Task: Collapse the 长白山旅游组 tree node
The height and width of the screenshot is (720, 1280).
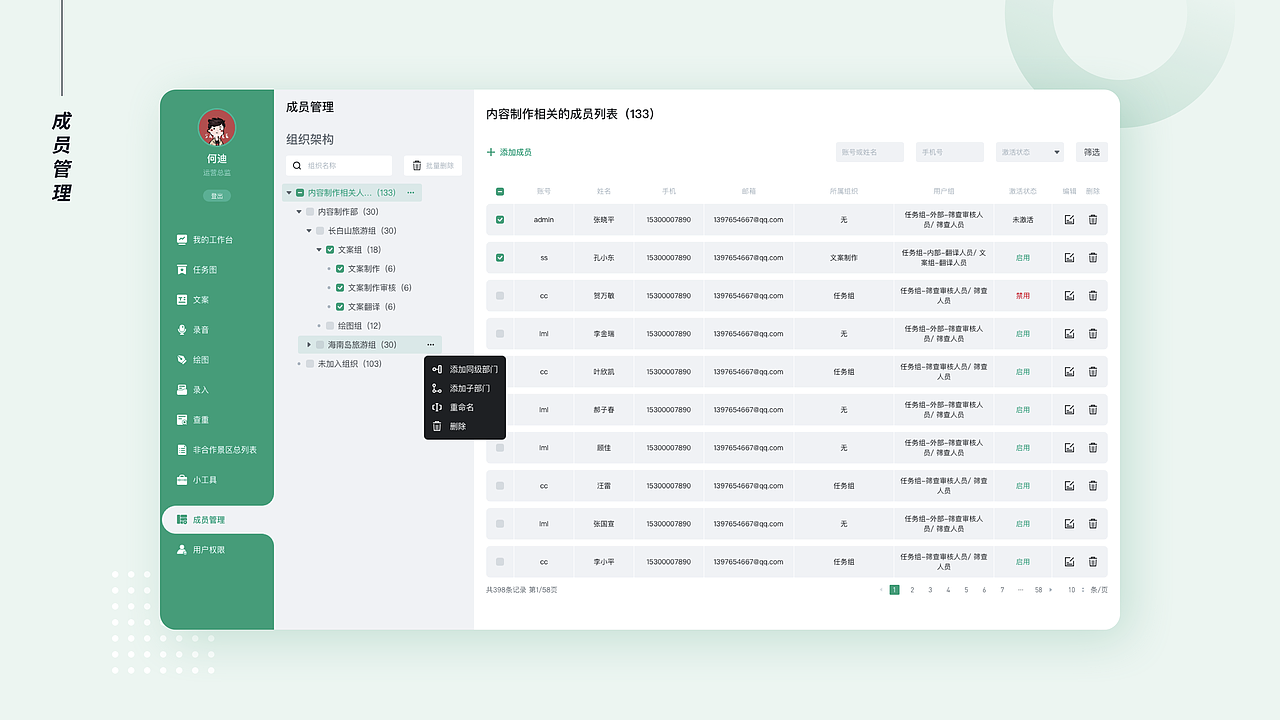Action: pyautogui.click(x=309, y=231)
